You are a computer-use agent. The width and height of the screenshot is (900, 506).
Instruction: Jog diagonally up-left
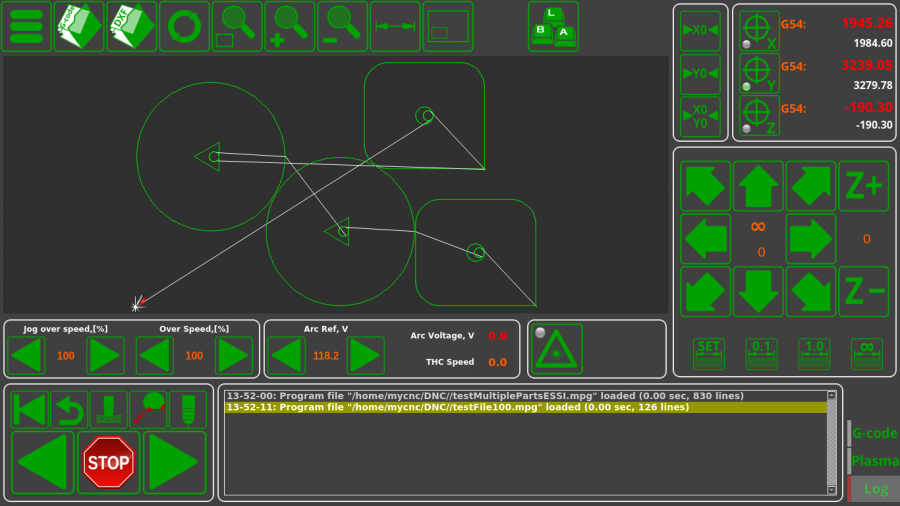[x=705, y=186]
